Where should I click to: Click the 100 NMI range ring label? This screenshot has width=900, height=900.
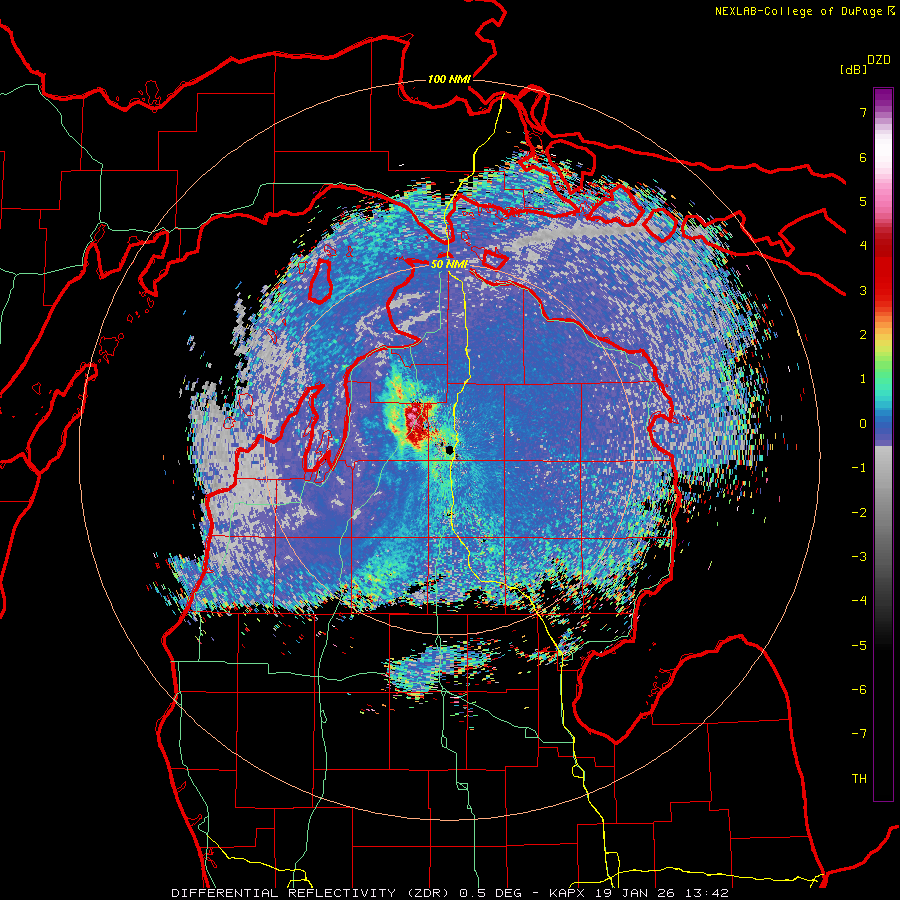point(449,79)
